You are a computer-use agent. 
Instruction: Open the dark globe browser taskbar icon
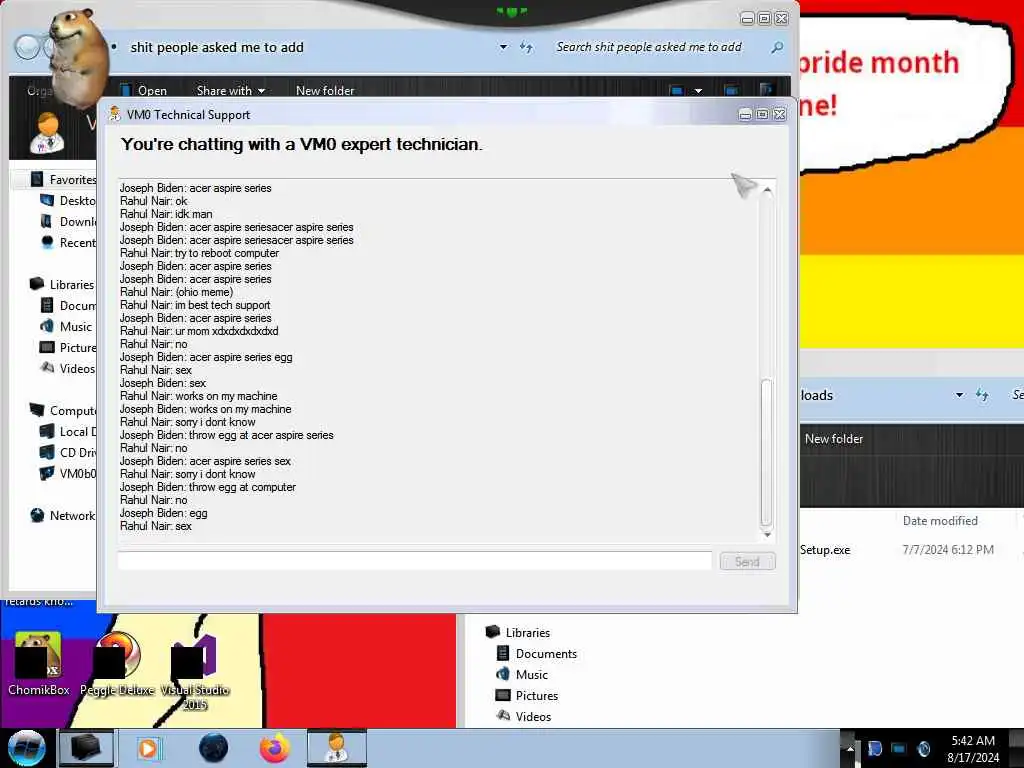click(x=213, y=748)
